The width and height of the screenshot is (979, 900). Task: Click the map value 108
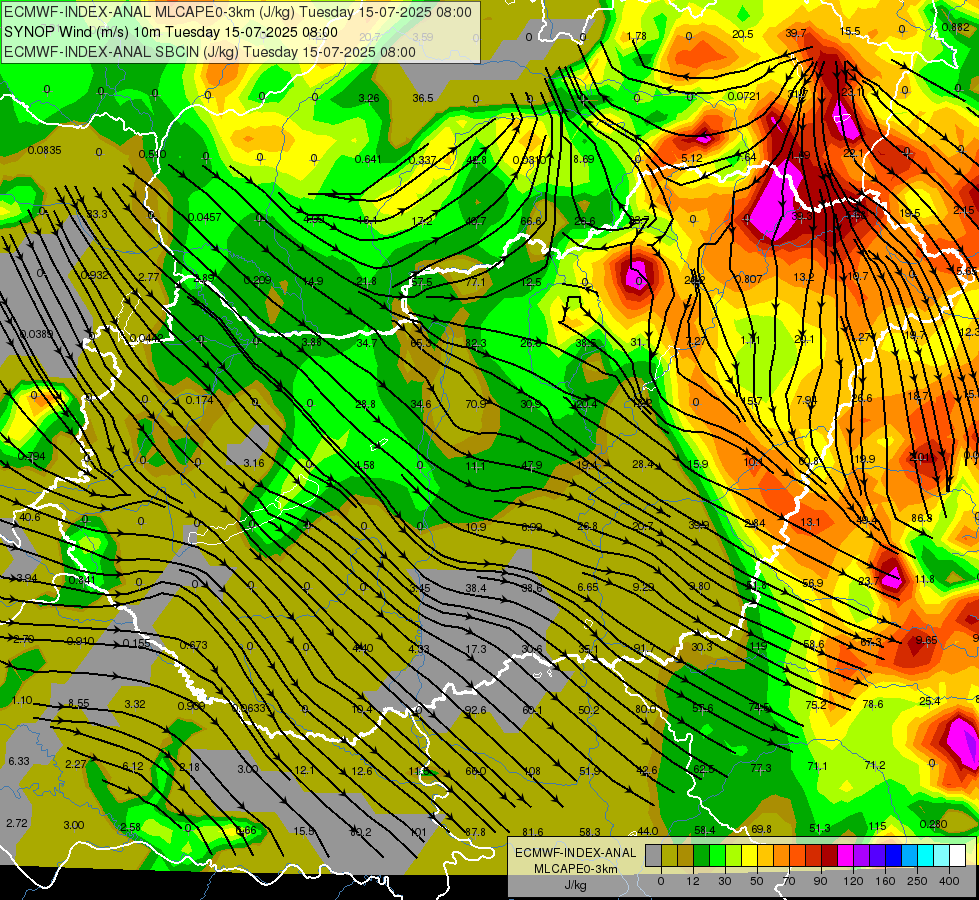[x=532, y=771]
